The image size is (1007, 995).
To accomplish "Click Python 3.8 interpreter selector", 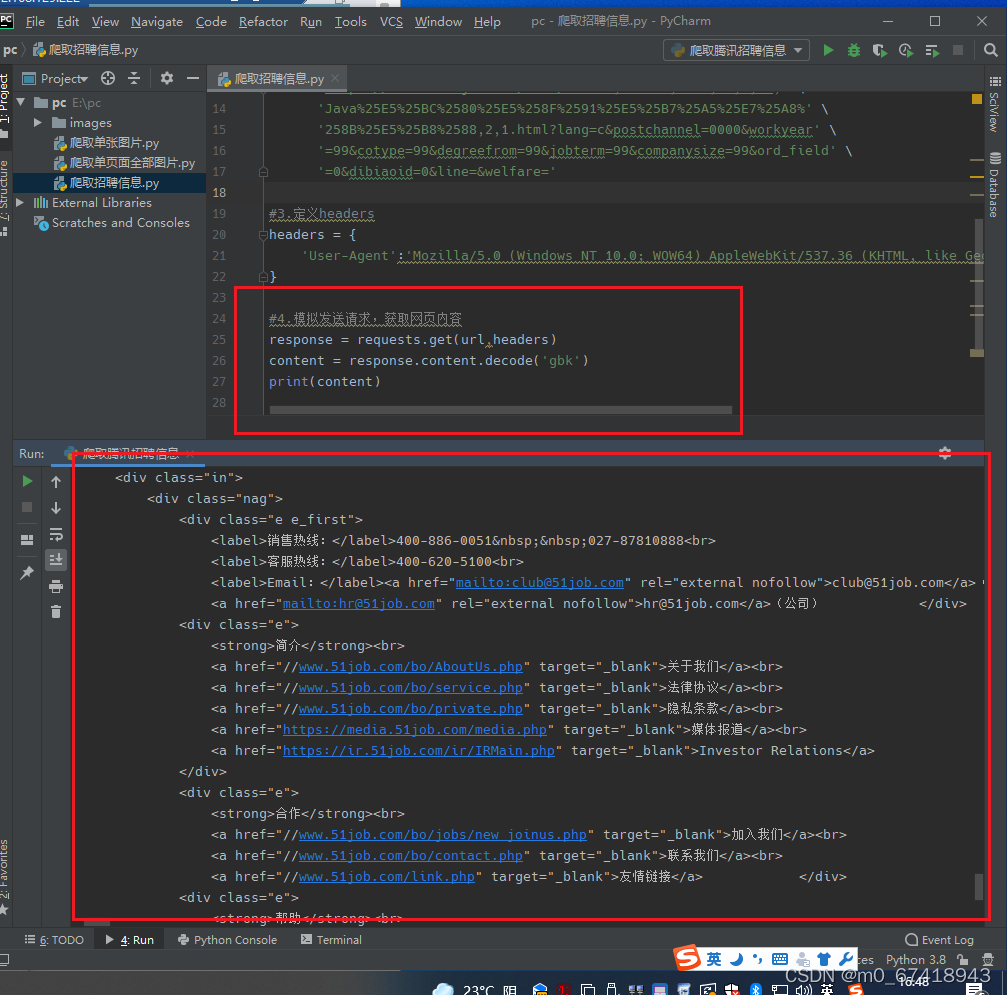I will pos(915,959).
